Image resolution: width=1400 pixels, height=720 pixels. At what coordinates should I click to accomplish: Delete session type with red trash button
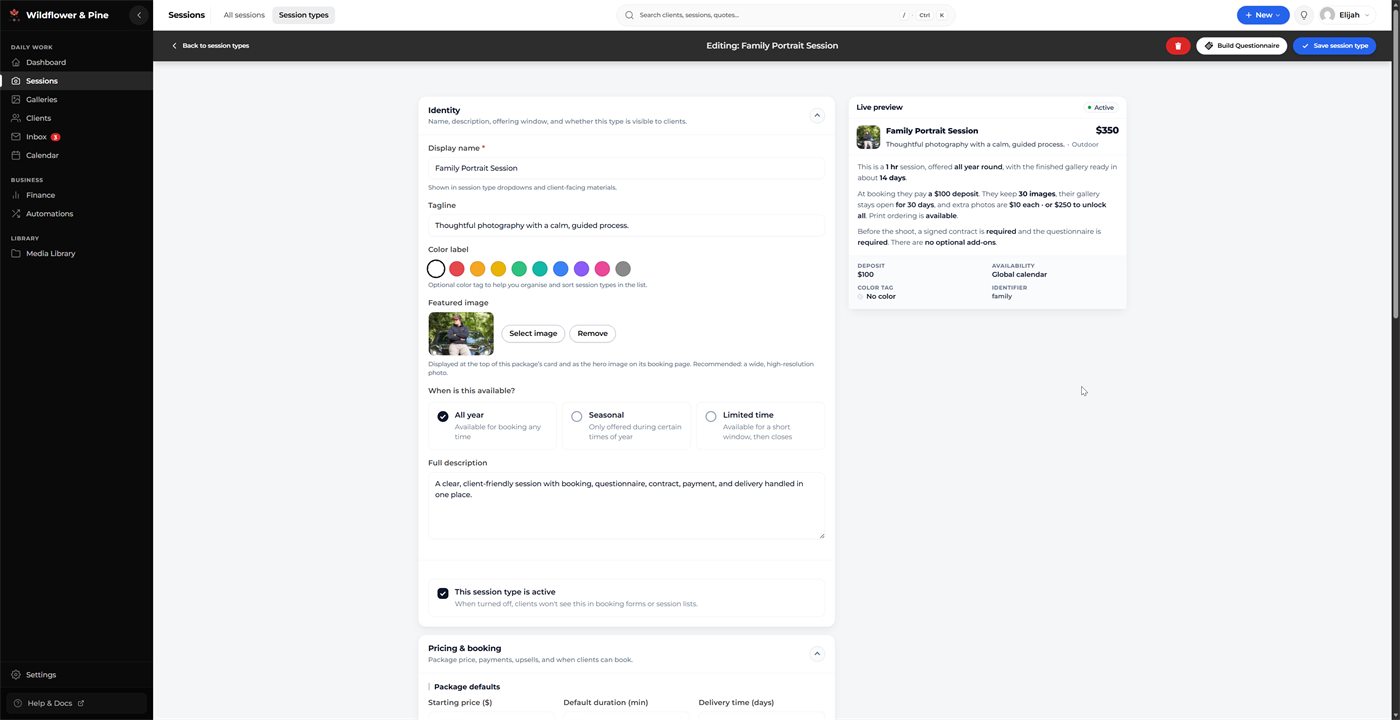point(1178,46)
